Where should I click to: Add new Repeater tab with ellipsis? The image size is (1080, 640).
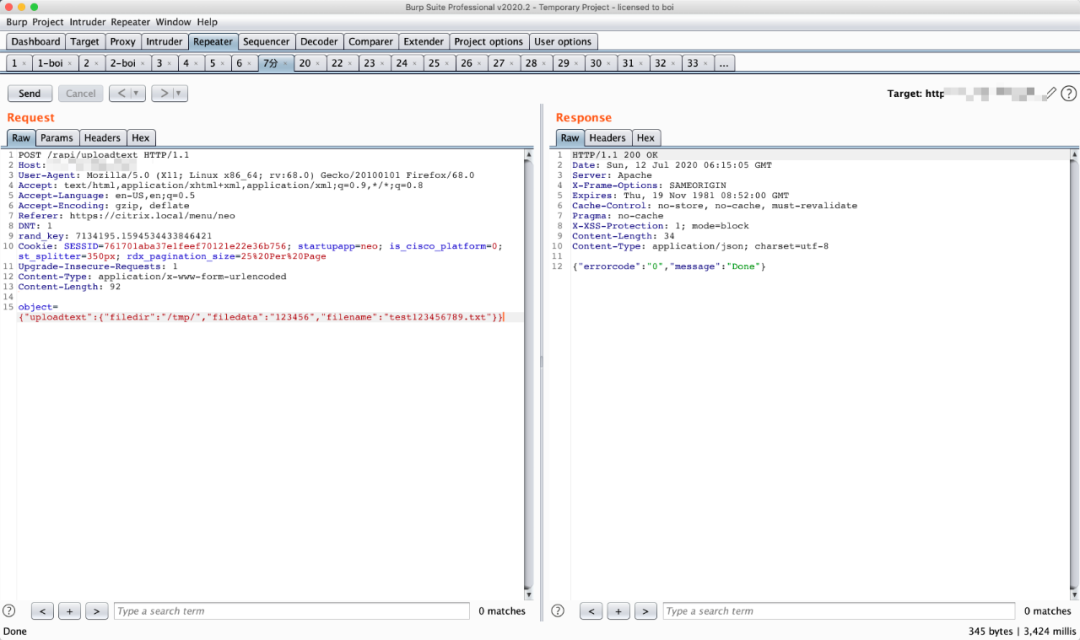(723, 63)
